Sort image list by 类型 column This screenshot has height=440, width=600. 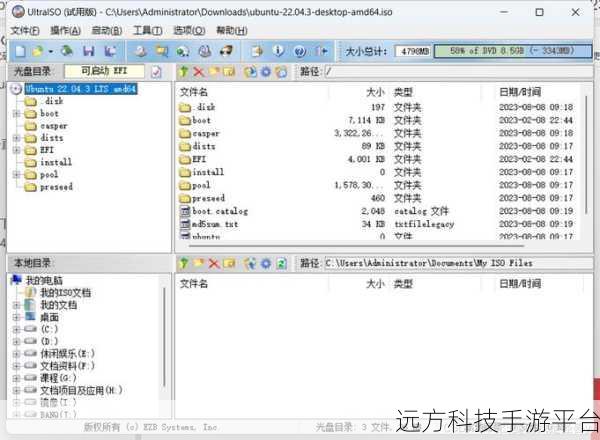[x=403, y=92]
